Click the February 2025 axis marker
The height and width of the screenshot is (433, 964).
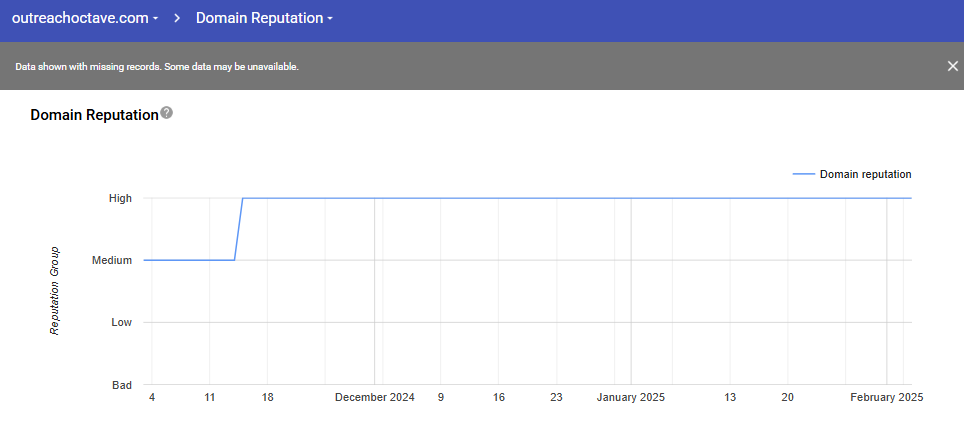pyautogui.click(x=886, y=397)
